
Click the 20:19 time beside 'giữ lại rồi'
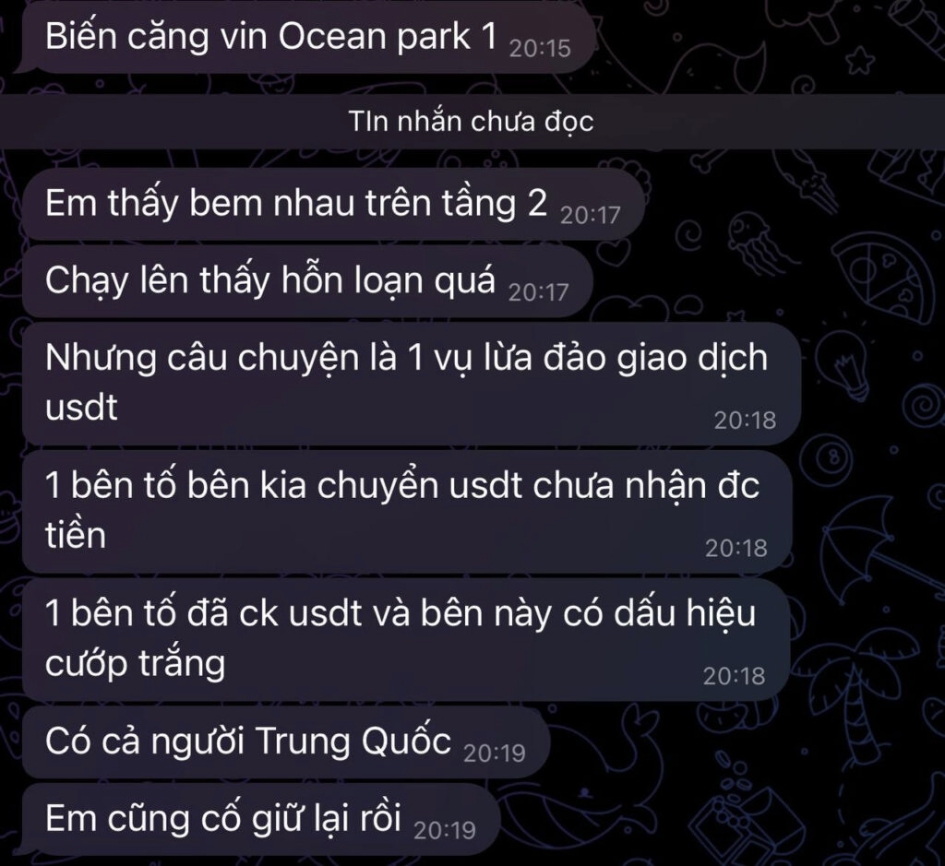(x=445, y=830)
